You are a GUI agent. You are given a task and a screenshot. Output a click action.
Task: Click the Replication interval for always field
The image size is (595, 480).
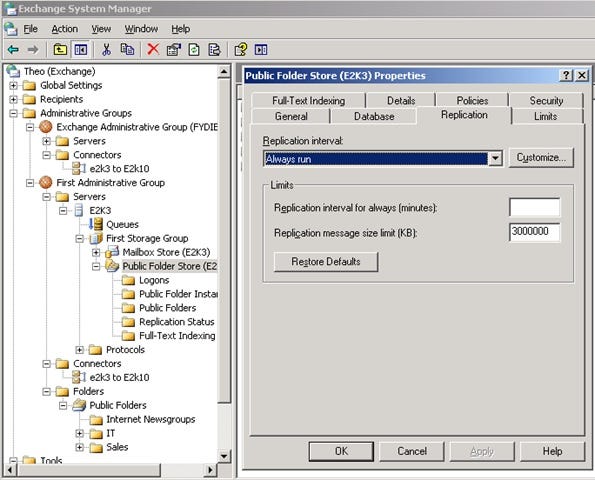pyautogui.click(x=534, y=208)
